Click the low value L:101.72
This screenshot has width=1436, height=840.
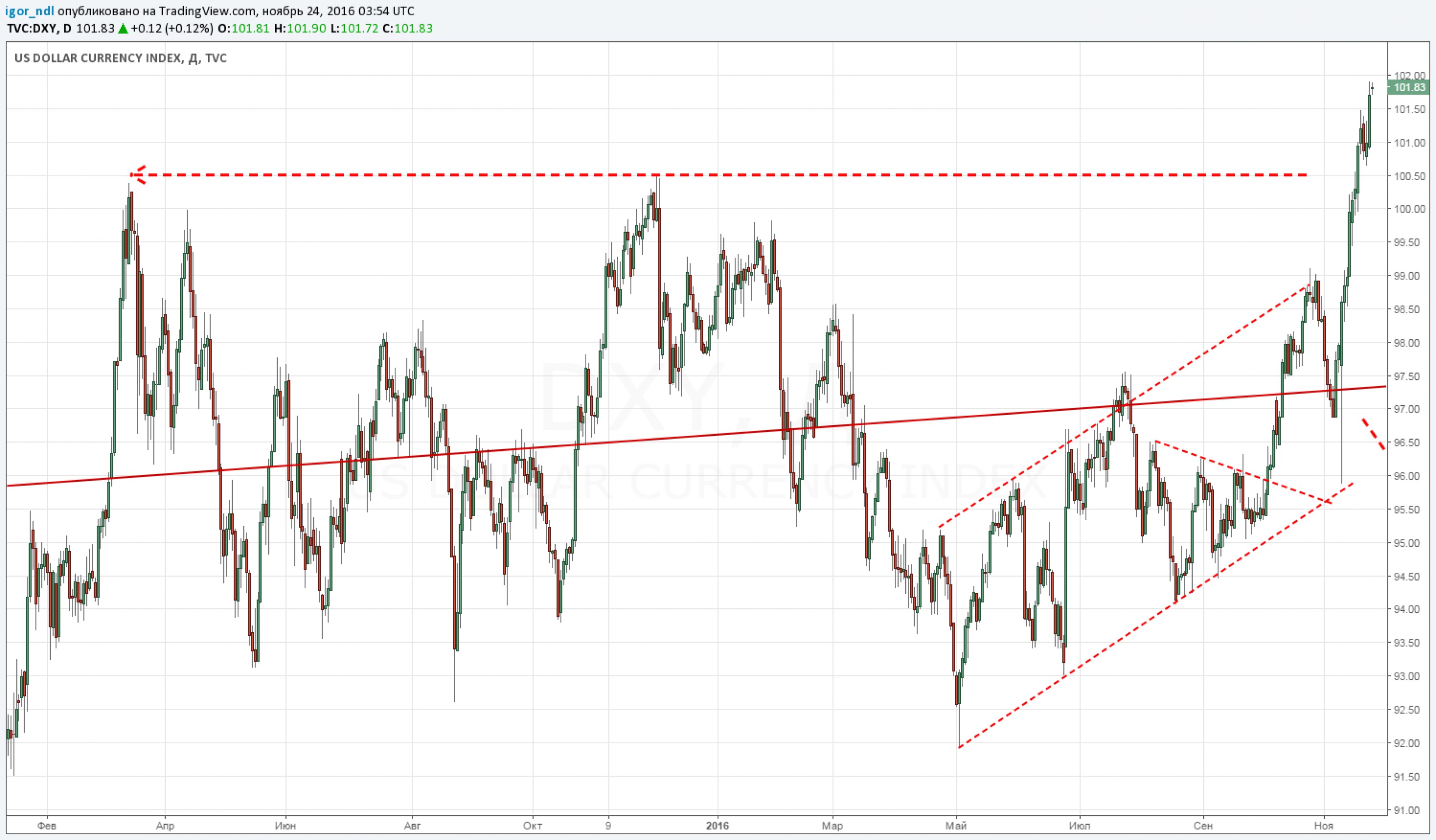tap(354, 28)
